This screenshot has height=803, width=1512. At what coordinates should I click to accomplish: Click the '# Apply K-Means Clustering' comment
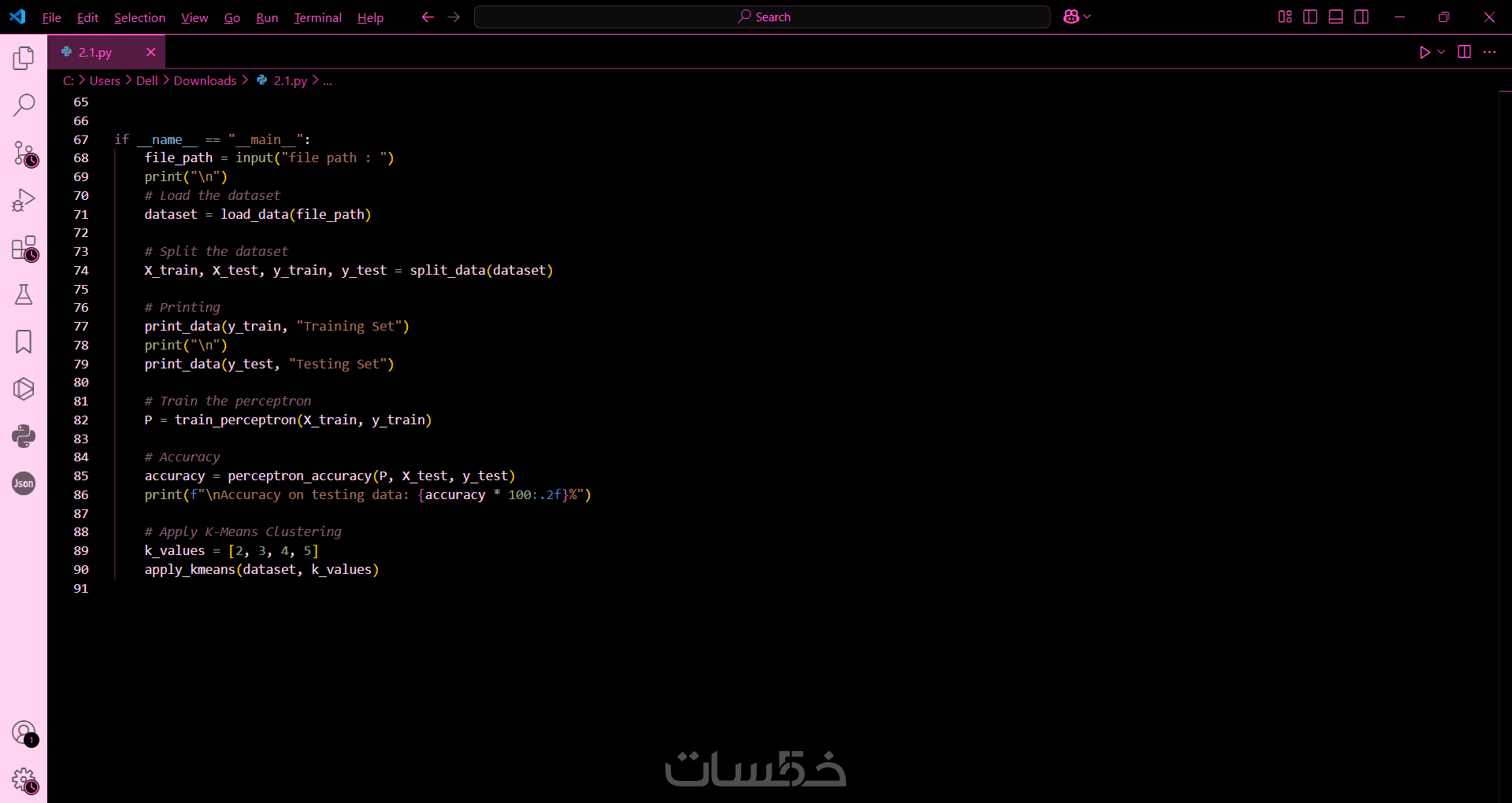243,531
